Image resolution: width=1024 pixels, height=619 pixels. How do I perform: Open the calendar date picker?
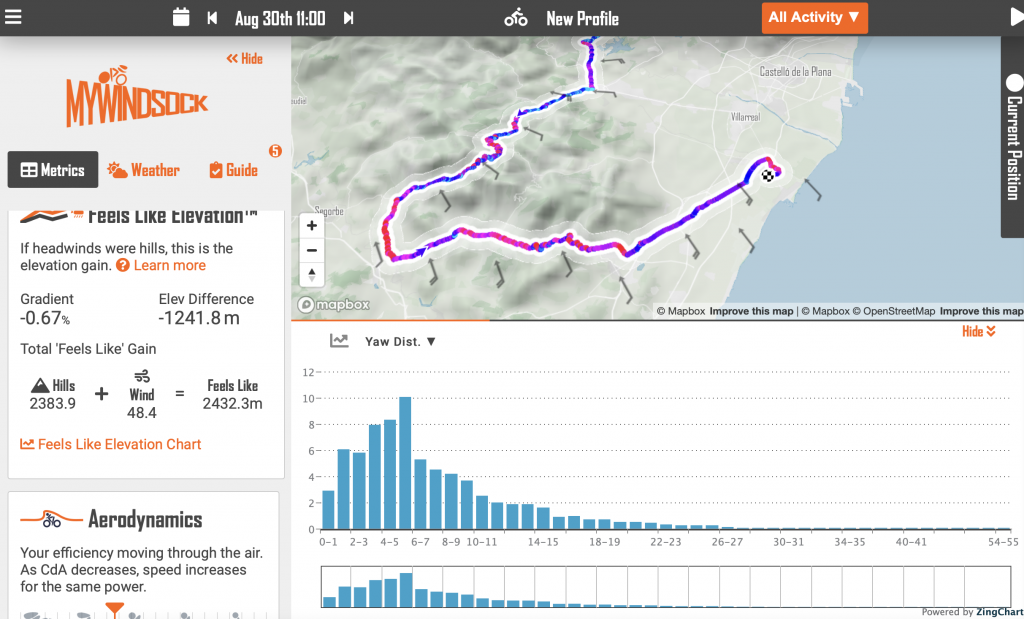(181, 18)
